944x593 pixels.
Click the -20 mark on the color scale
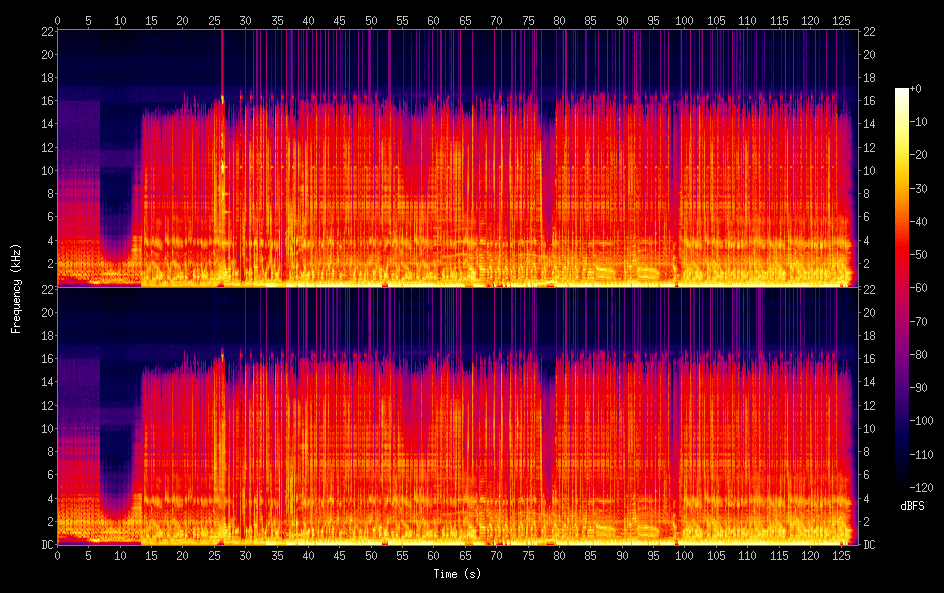click(x=919, y=155)
